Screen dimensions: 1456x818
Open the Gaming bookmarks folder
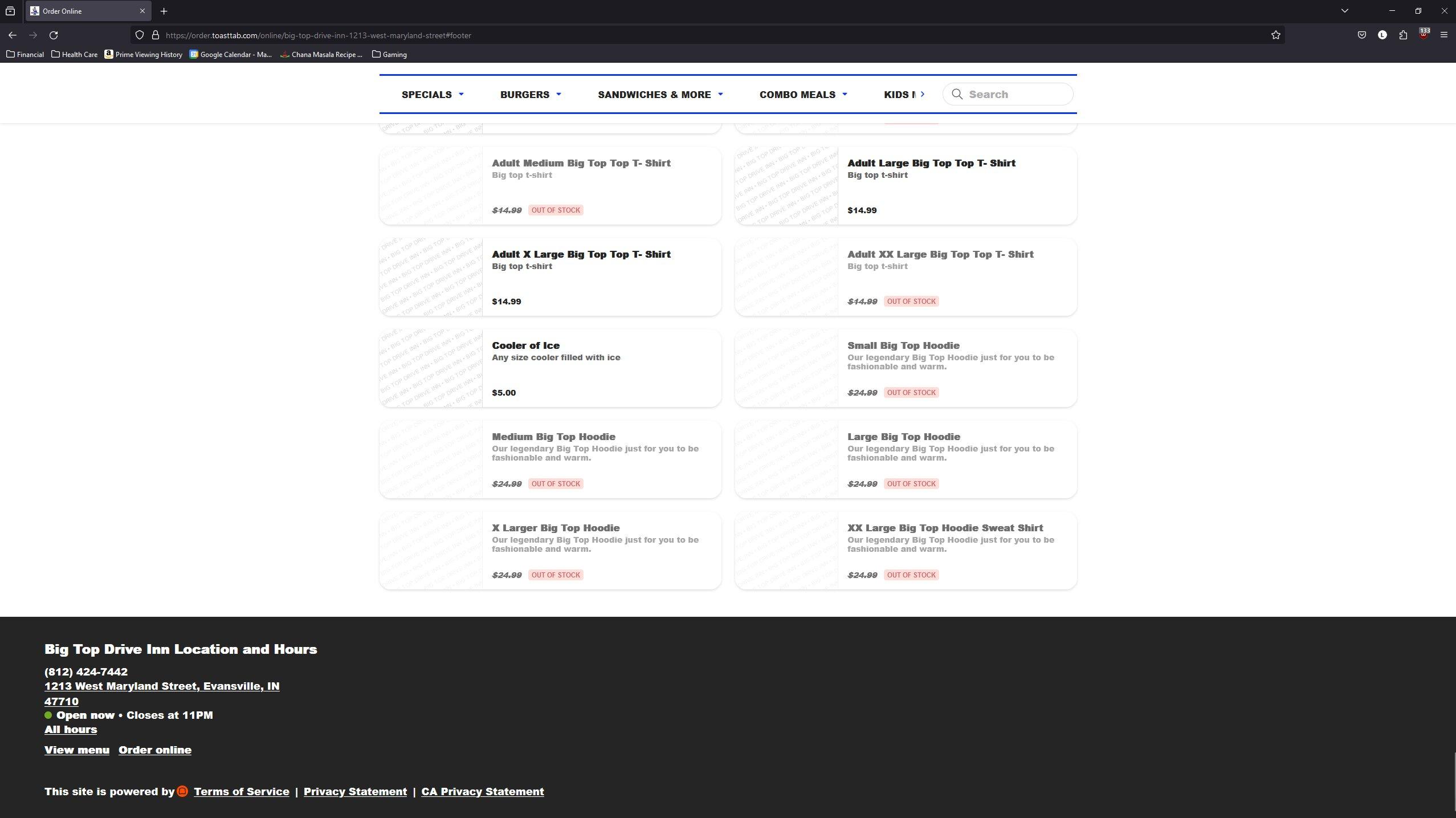tap(389, 55)
